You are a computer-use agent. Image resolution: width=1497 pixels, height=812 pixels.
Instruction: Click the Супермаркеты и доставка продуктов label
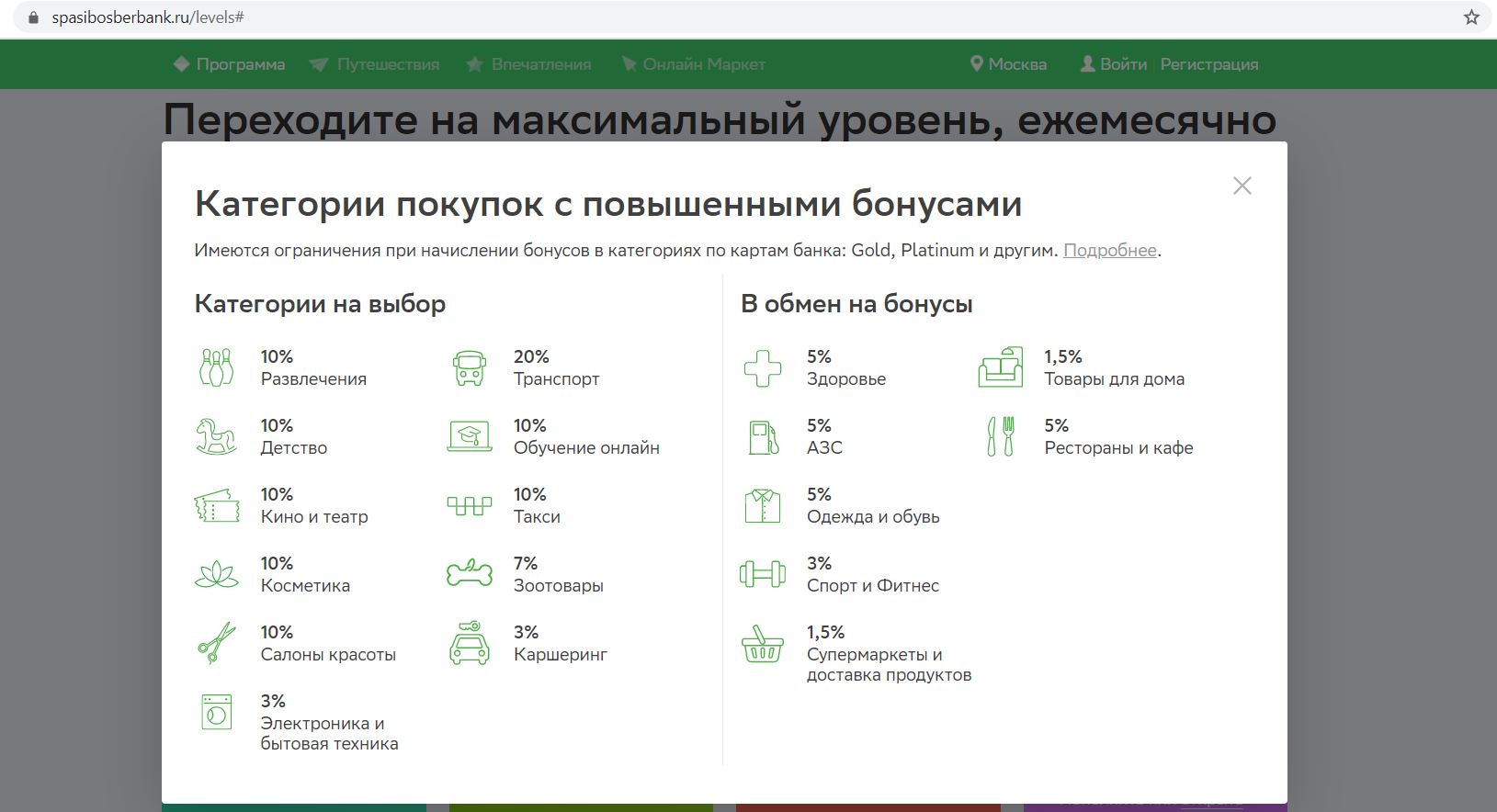889,665
